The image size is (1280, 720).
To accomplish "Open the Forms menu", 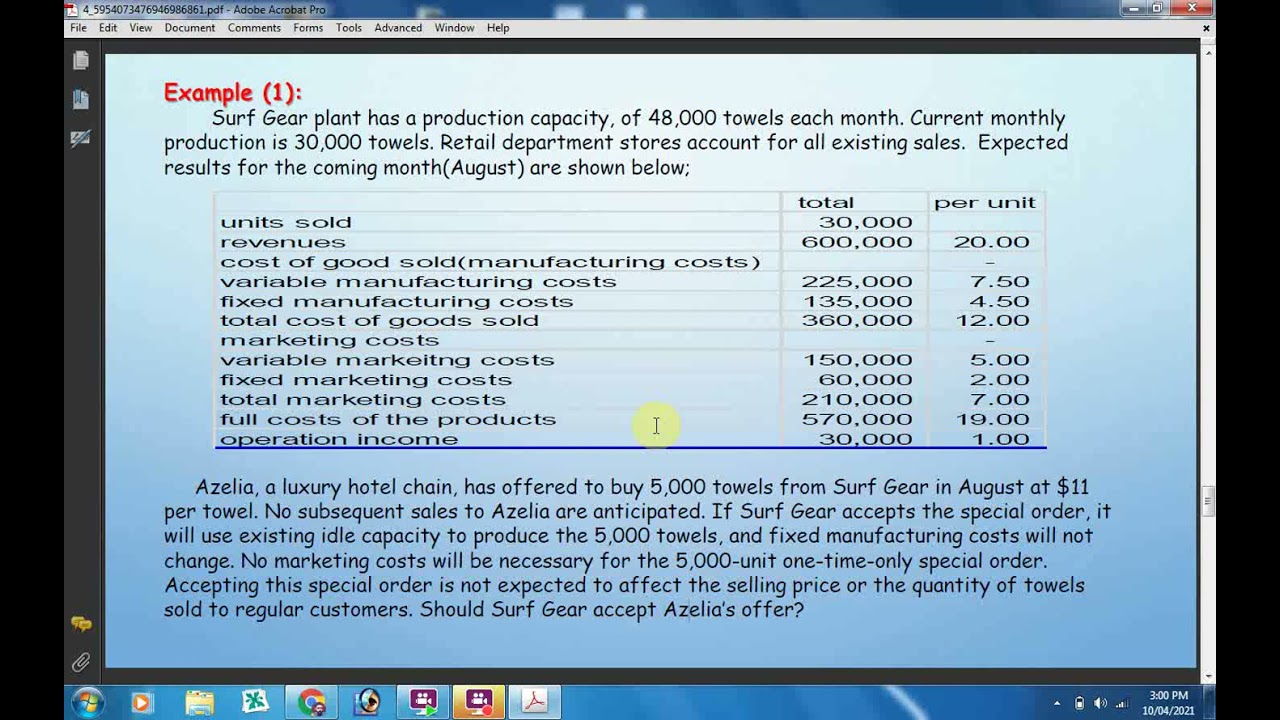I will 308,28.
